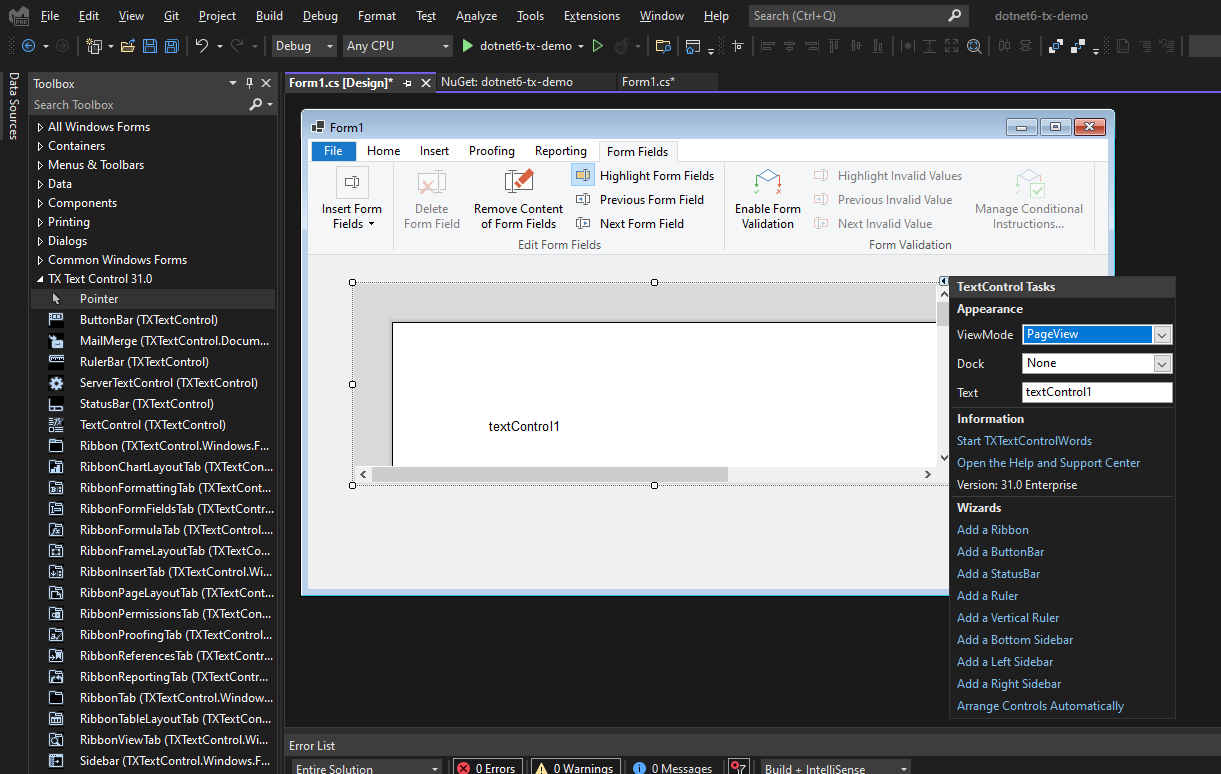Click Add a Vertical Ruler link
This screenshot has width=1221, height=774.
tap(1008, 618)
